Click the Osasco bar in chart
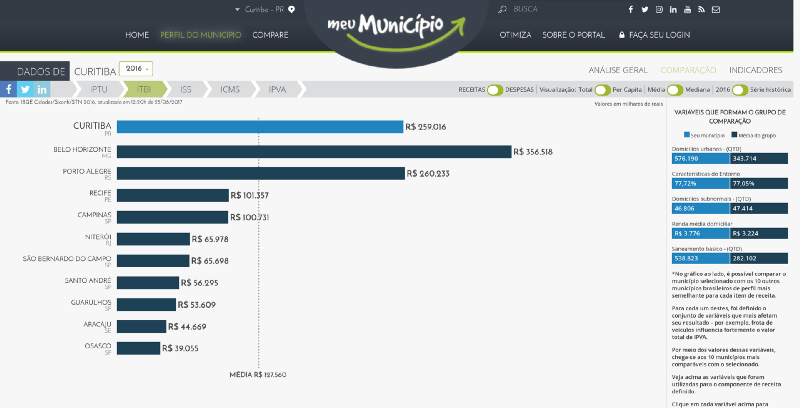The height and width of the screenshot is (408, 800). pos(138,348)
